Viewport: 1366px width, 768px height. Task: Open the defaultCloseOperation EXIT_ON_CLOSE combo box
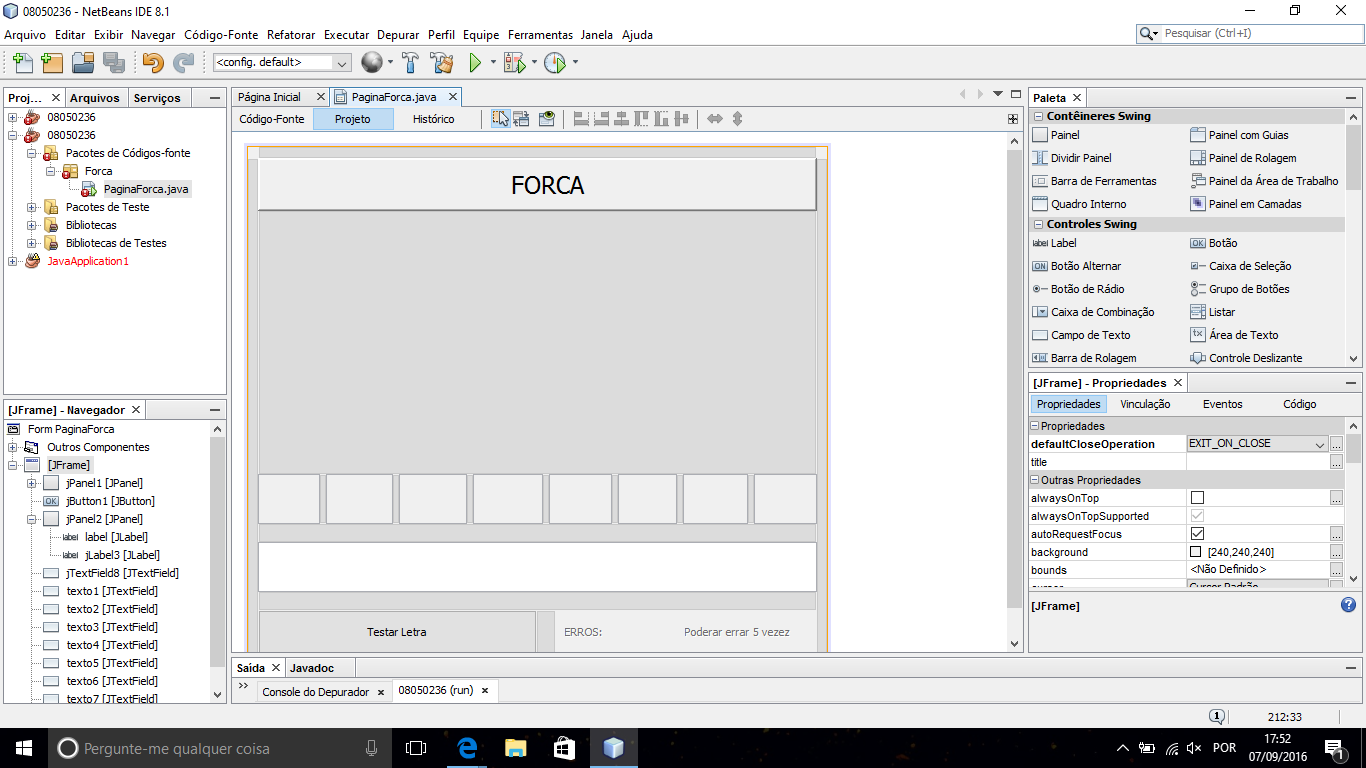click(x=1257, y=444)
